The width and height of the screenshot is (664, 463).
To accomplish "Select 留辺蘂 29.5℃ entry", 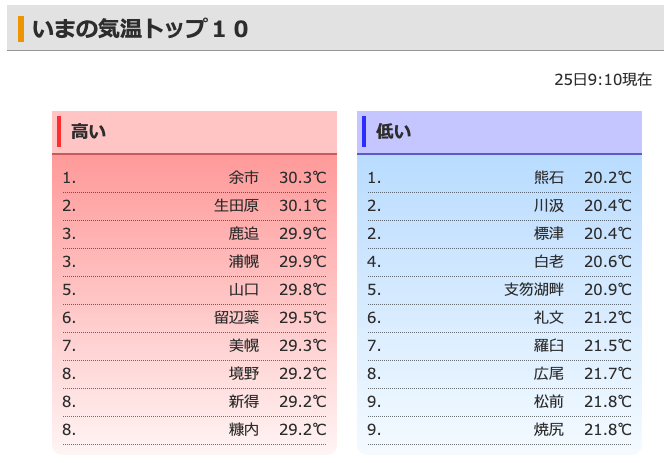I will pos(194,318).
